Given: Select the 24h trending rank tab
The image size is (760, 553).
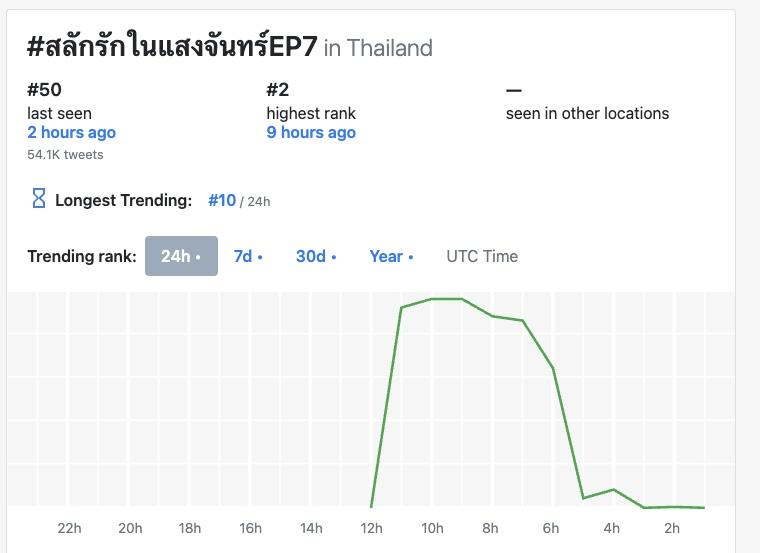Looking at the screenshot, I should coord(181,256).
